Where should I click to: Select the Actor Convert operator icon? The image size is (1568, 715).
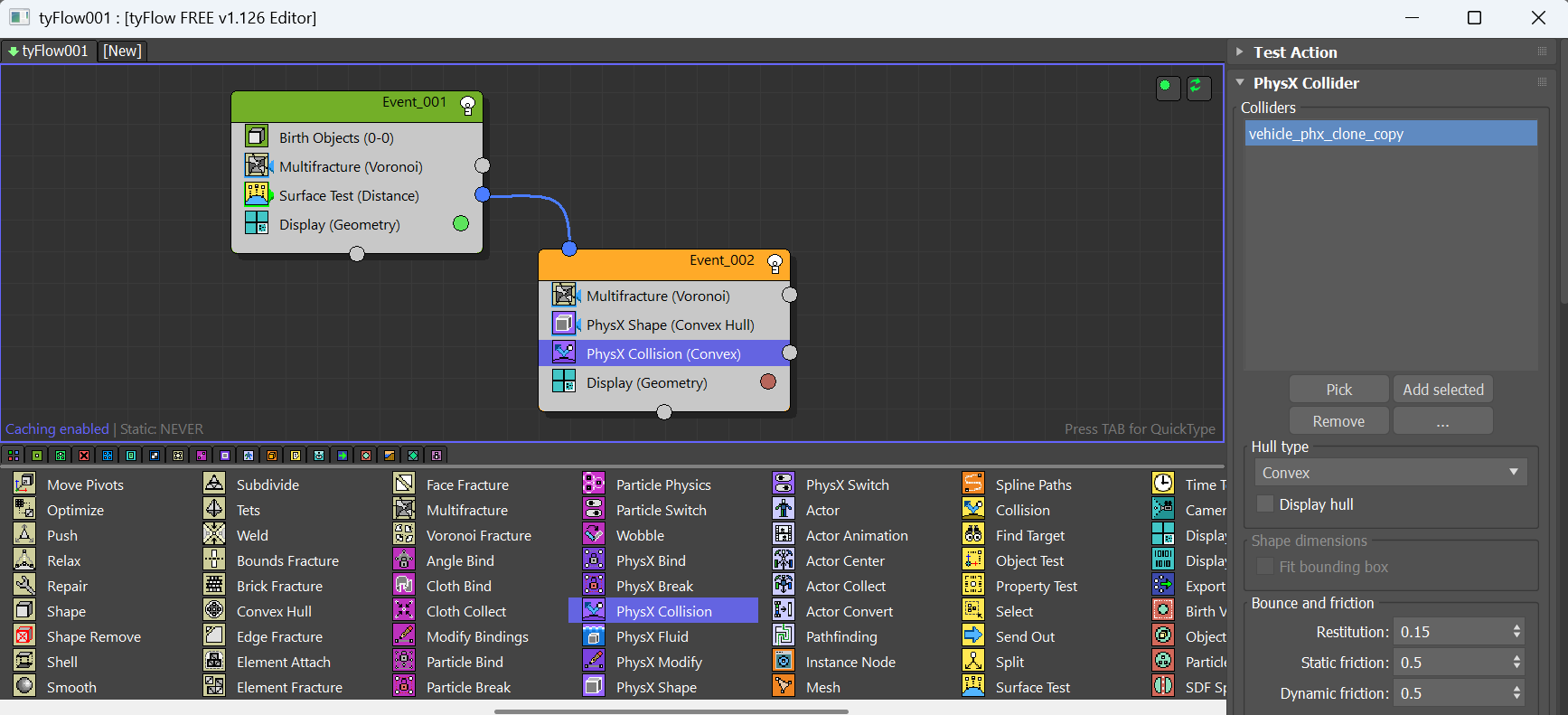784,610
